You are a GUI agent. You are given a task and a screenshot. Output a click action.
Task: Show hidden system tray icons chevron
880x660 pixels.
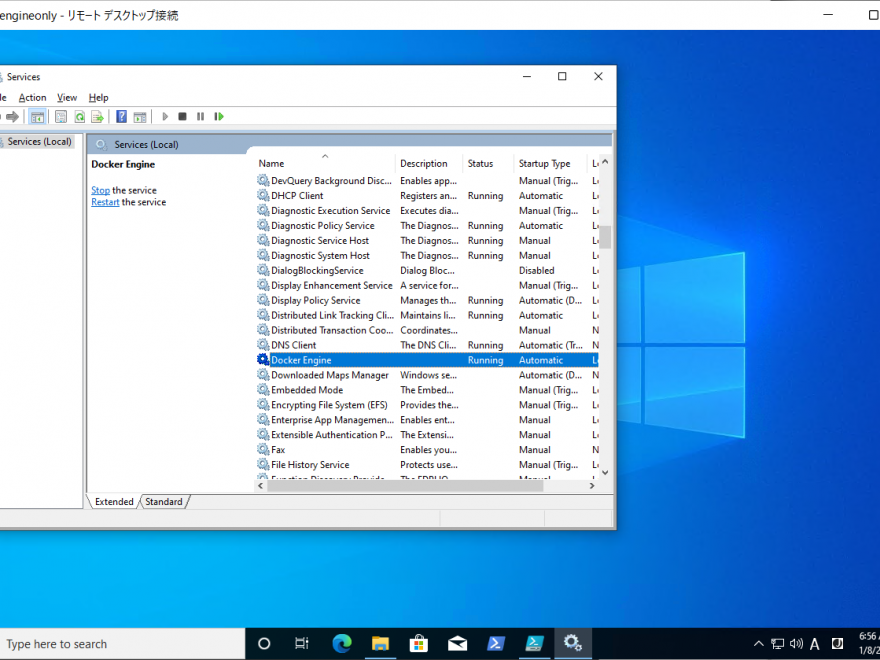point(758,644)
